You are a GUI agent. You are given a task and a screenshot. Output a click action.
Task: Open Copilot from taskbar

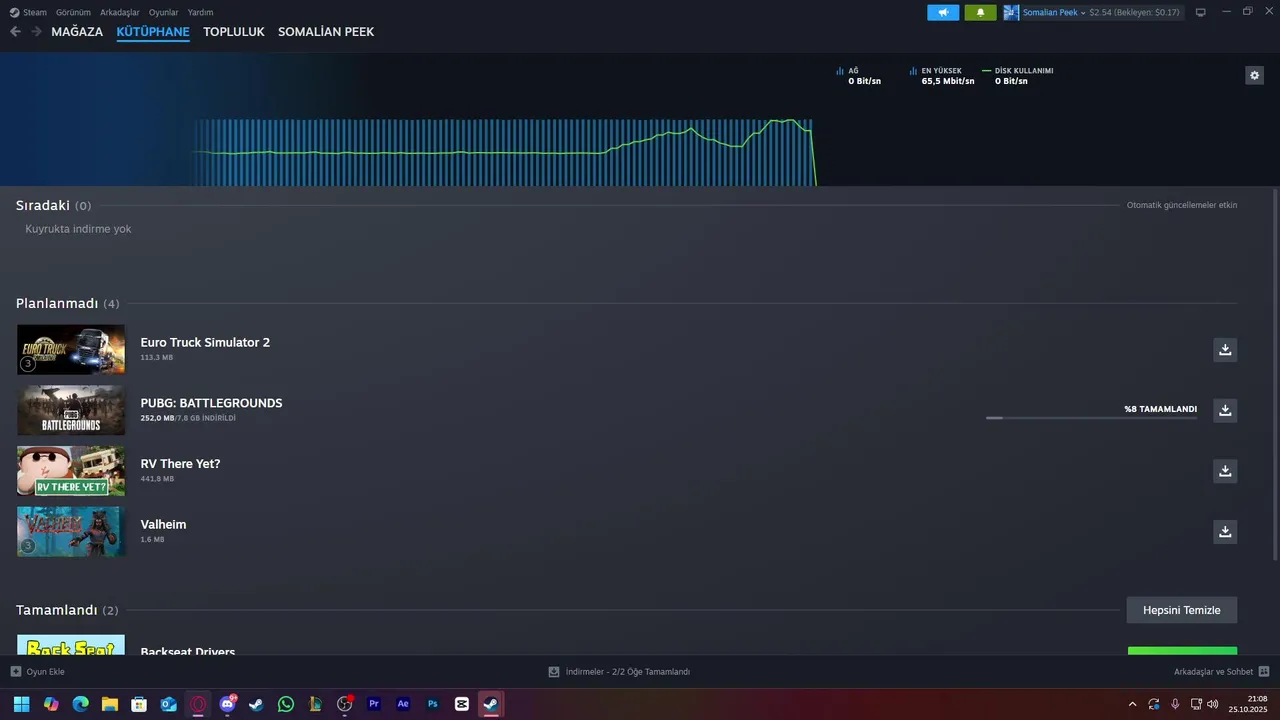(51, 704)
